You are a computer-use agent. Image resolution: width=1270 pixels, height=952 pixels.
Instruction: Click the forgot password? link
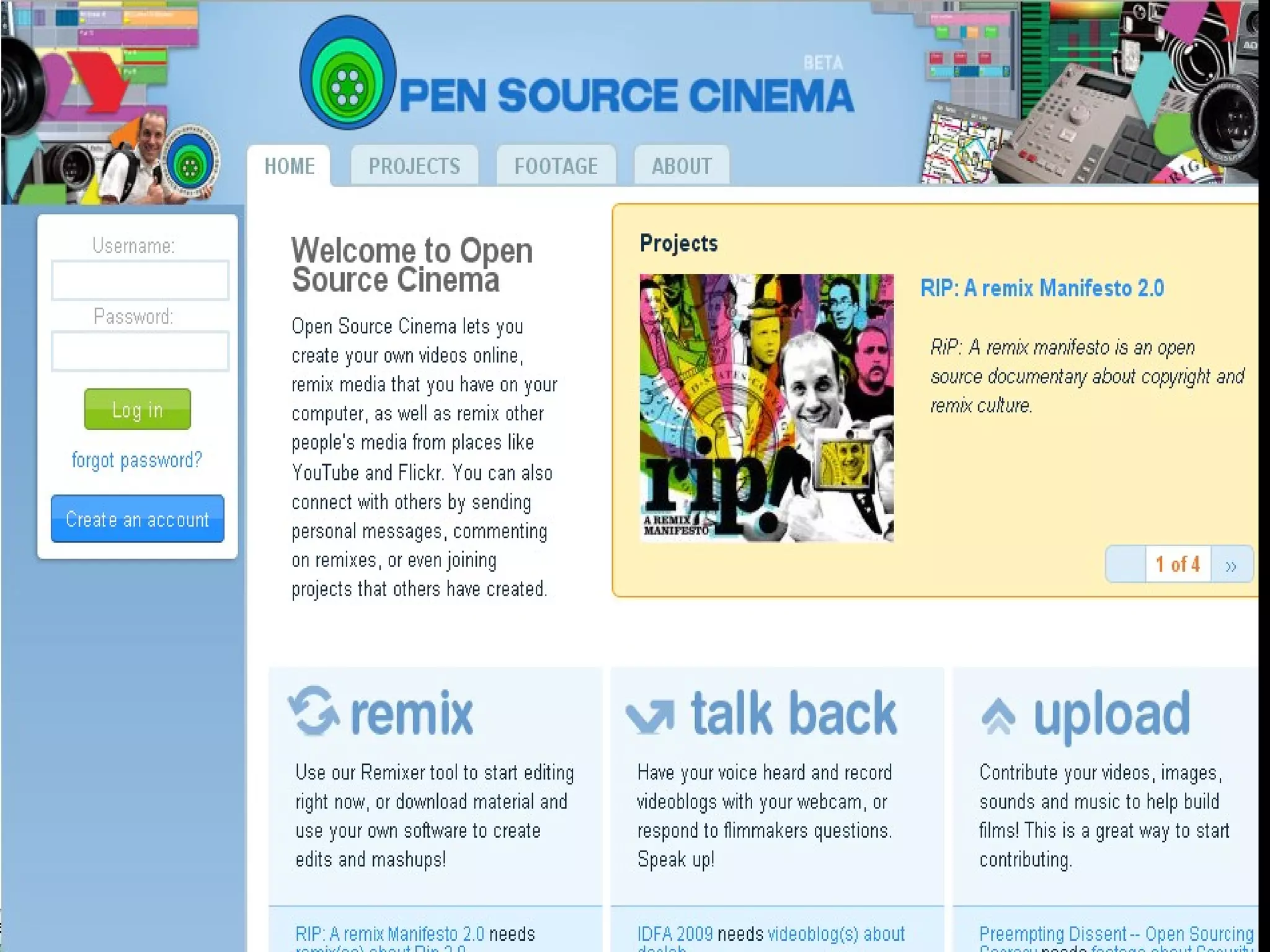point(137,461)
